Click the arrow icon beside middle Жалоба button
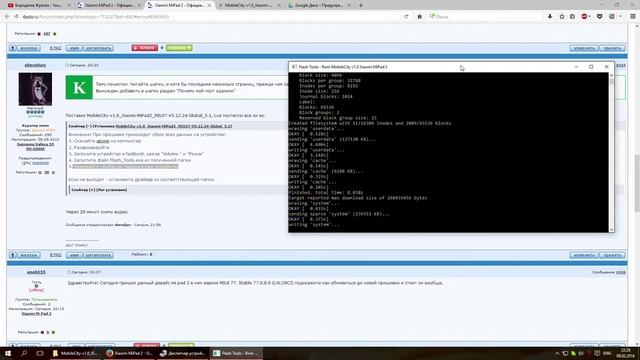Screen dimensions: 640x360 pyautogui.click(x=13, y=255)
